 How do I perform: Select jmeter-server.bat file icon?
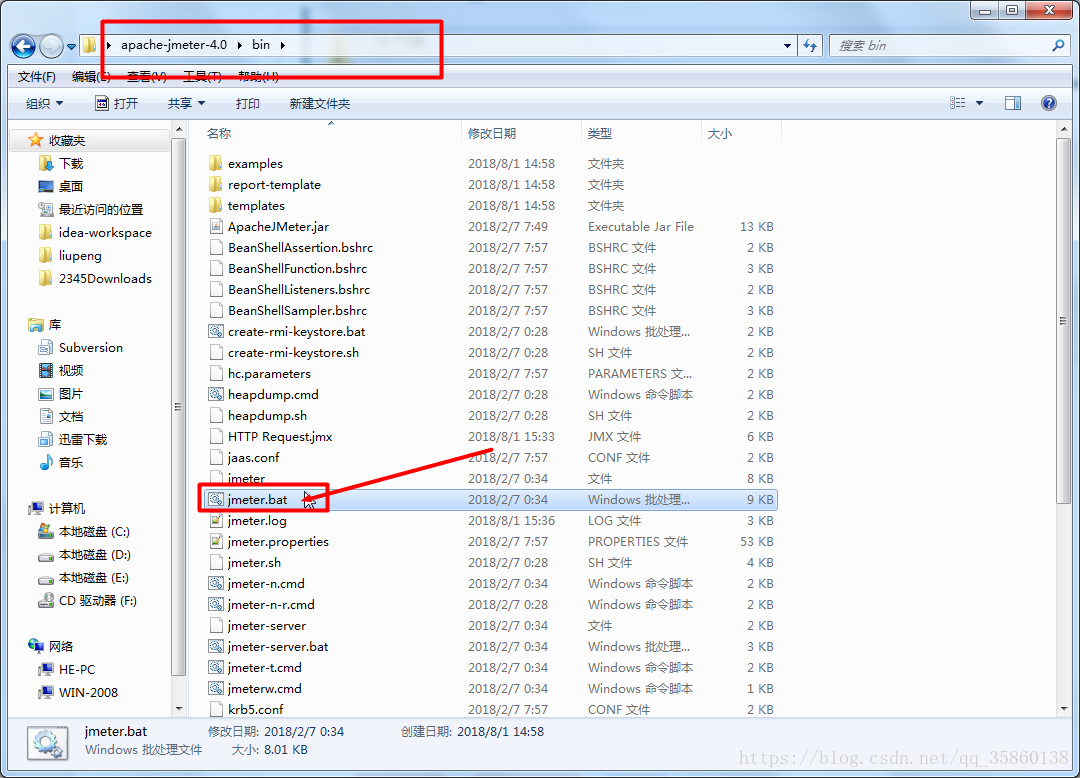pos(216,646)
